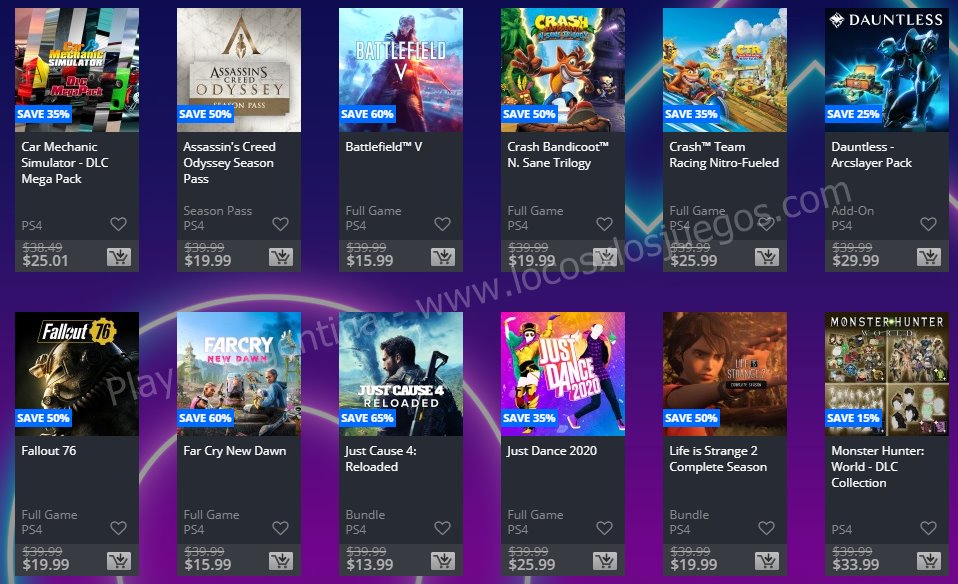958x584 pixels.
Task: Add Dauntless Arcslayer Pack to cart
Action: [x=929, y=257]
